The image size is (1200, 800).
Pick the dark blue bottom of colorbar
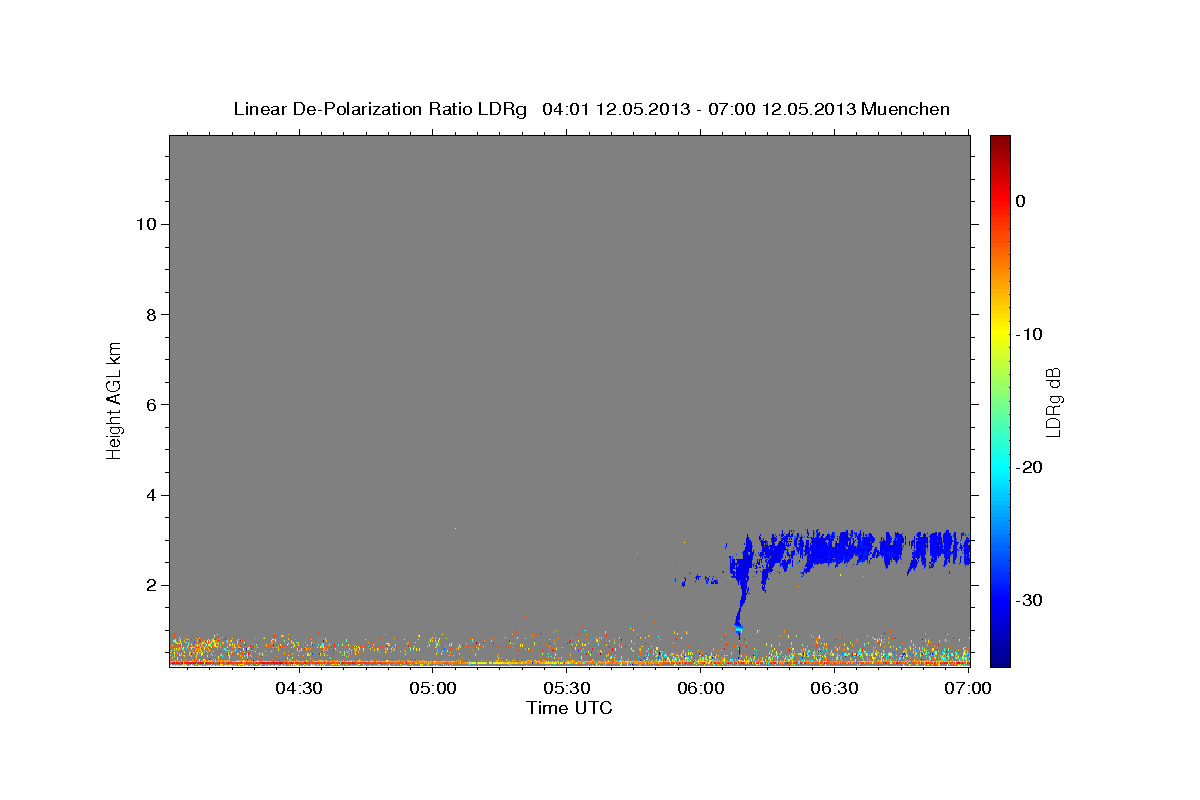coord(1000,659)
